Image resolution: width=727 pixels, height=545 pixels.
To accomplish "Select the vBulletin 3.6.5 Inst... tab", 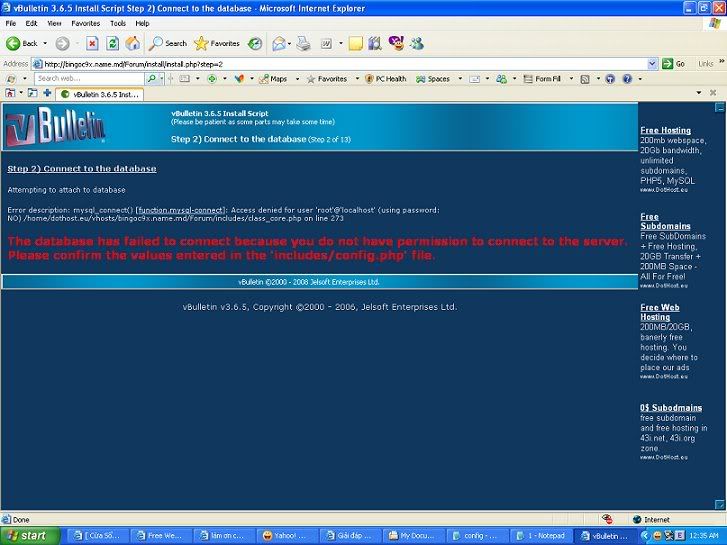I will tap(100, 94).
